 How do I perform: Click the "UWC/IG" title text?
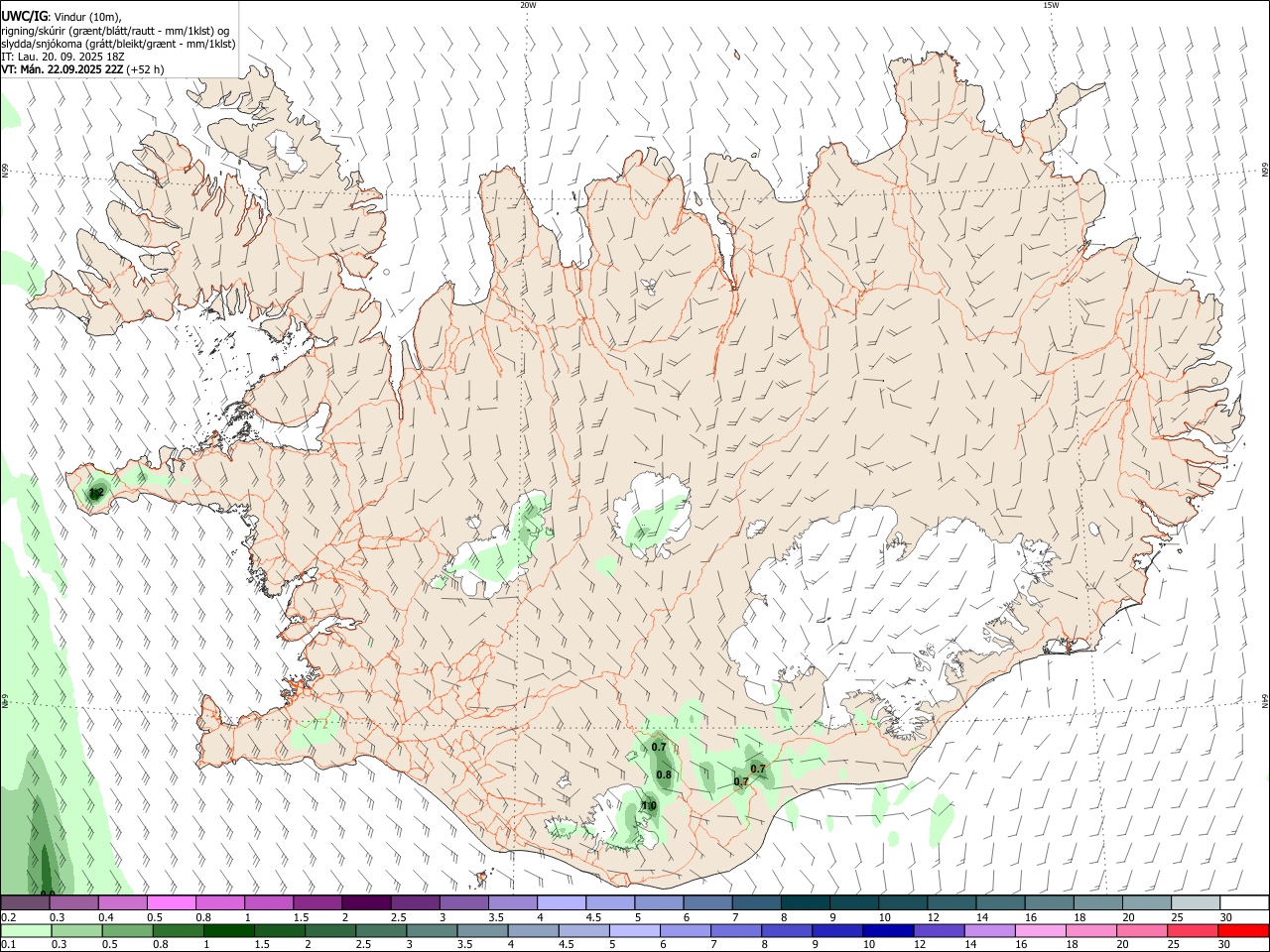[24, 16]
